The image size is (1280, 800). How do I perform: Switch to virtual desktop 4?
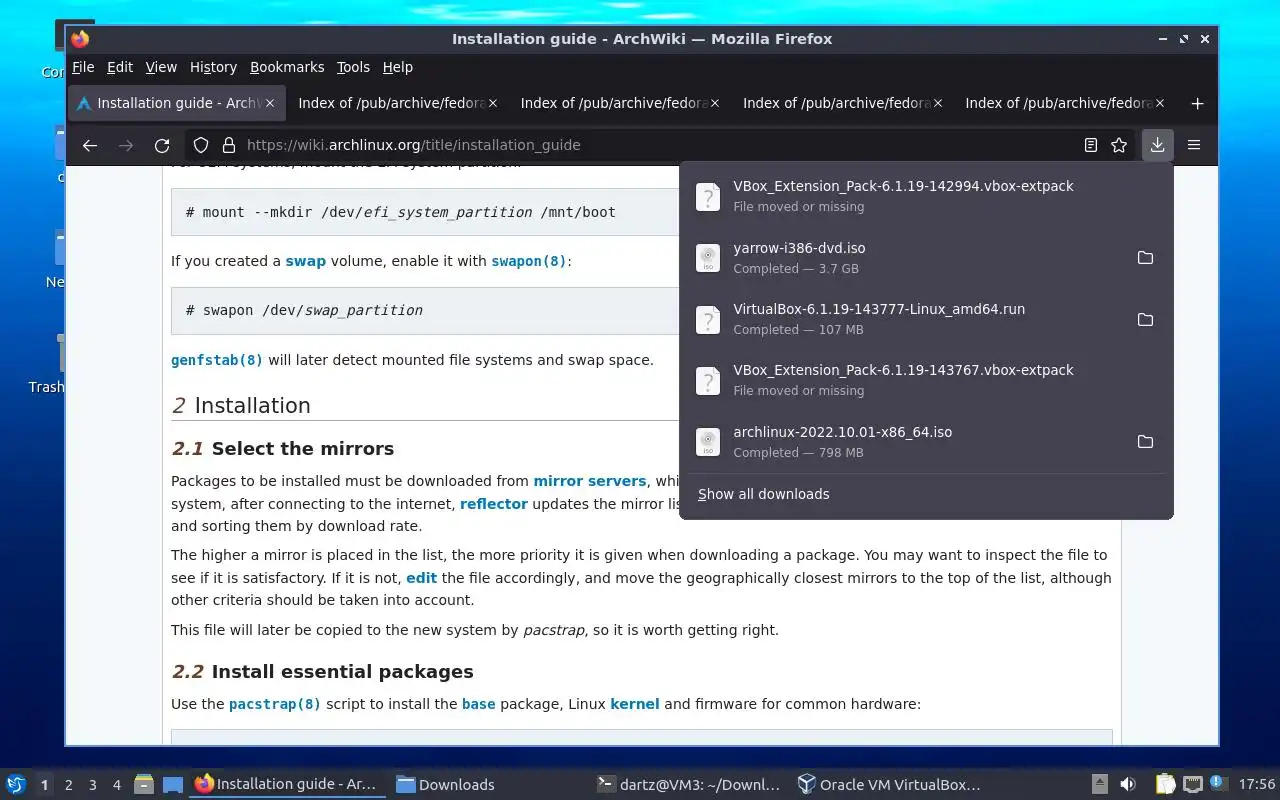coord(116,785)
